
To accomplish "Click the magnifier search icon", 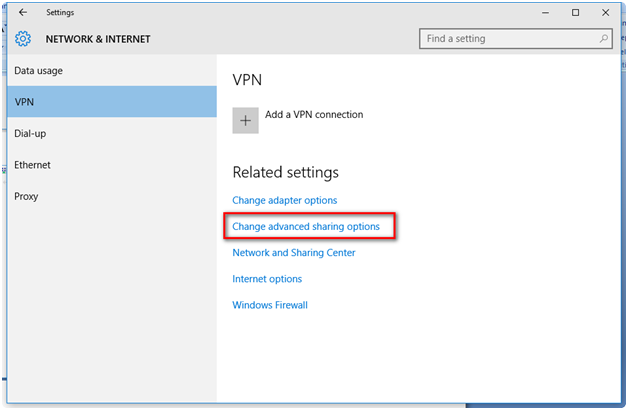I will tap(604, 39).
